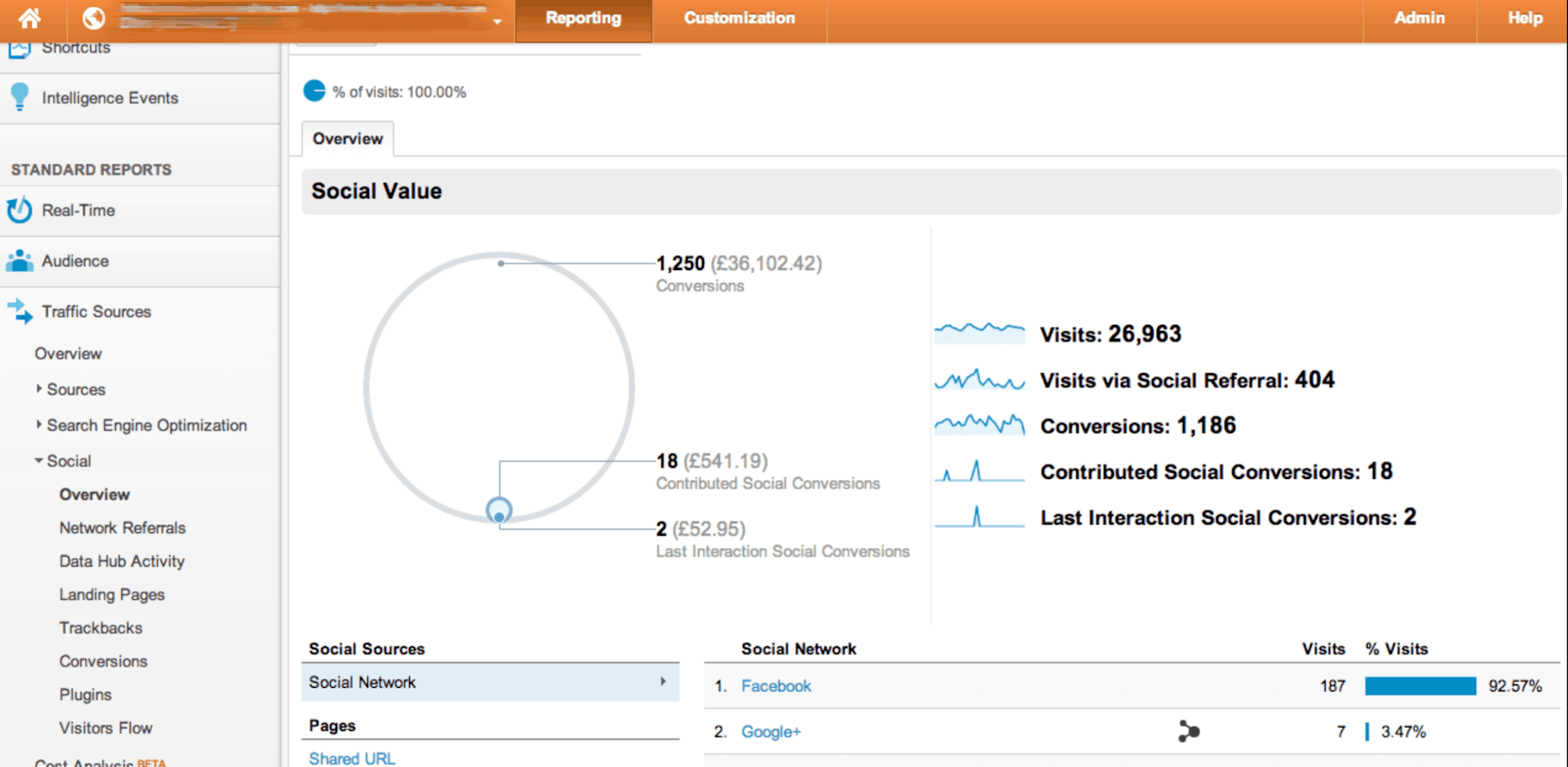The height and width of the screenshot is (767, 1568).
Task: Open the Admin menu
Action: tap(1418, 18)
